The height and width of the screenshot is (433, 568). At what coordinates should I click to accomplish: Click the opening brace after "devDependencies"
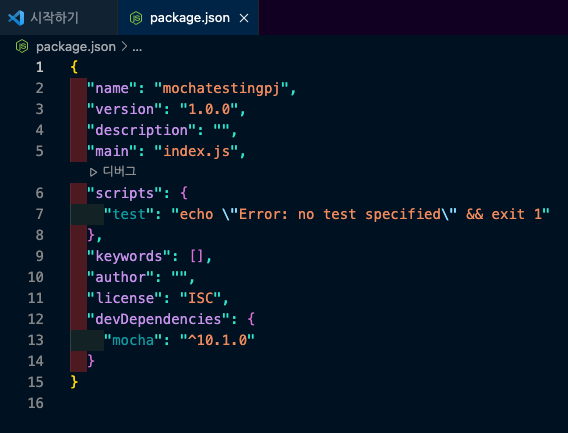pyautogui.click(x=251, y=319)
